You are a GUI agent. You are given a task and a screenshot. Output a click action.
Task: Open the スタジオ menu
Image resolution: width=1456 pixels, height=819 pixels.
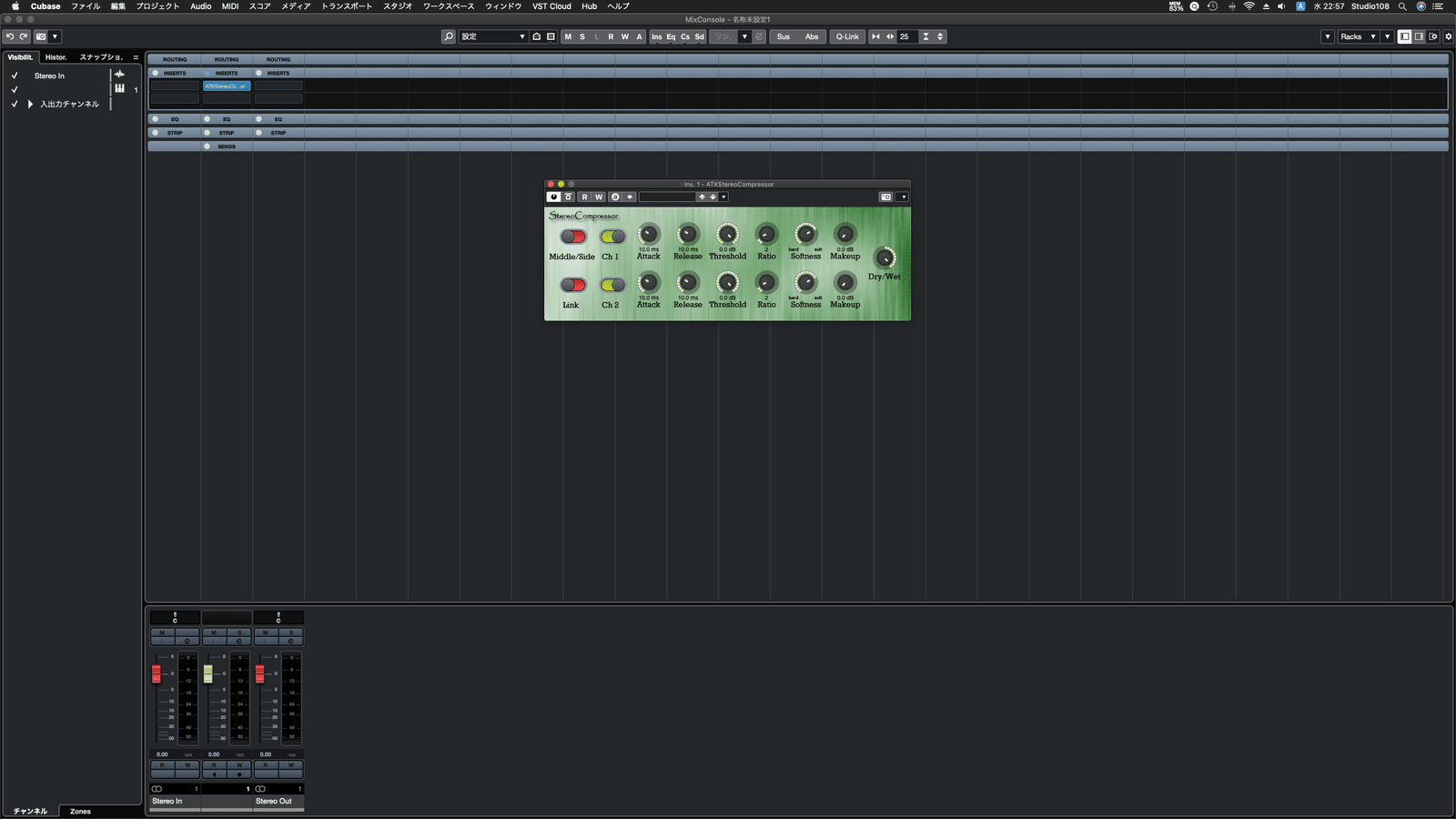coord(398,6)
